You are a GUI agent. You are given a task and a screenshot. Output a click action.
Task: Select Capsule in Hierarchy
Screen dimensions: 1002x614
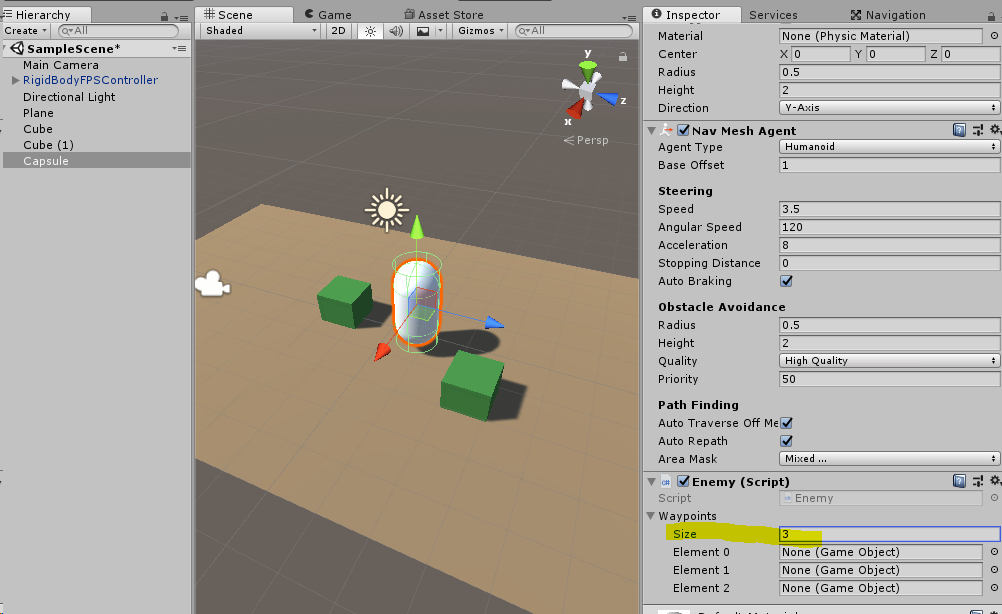[x=45, y=161]
